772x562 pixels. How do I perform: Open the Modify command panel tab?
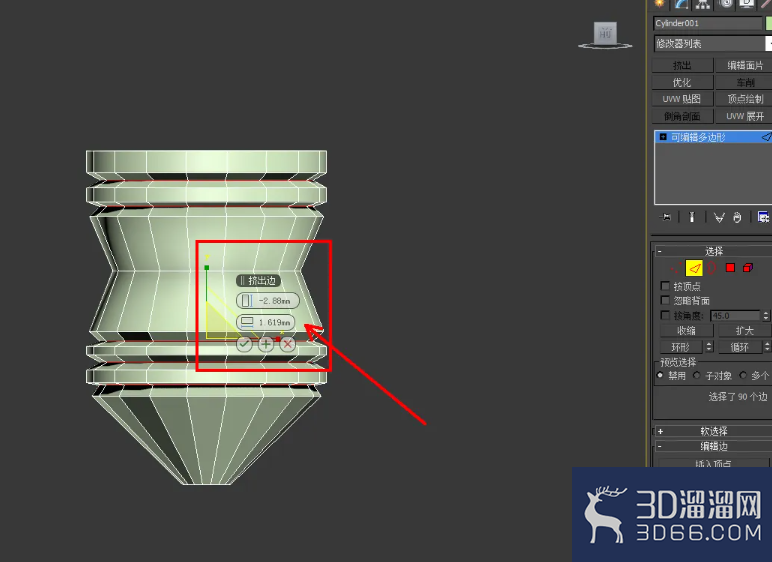681,4
